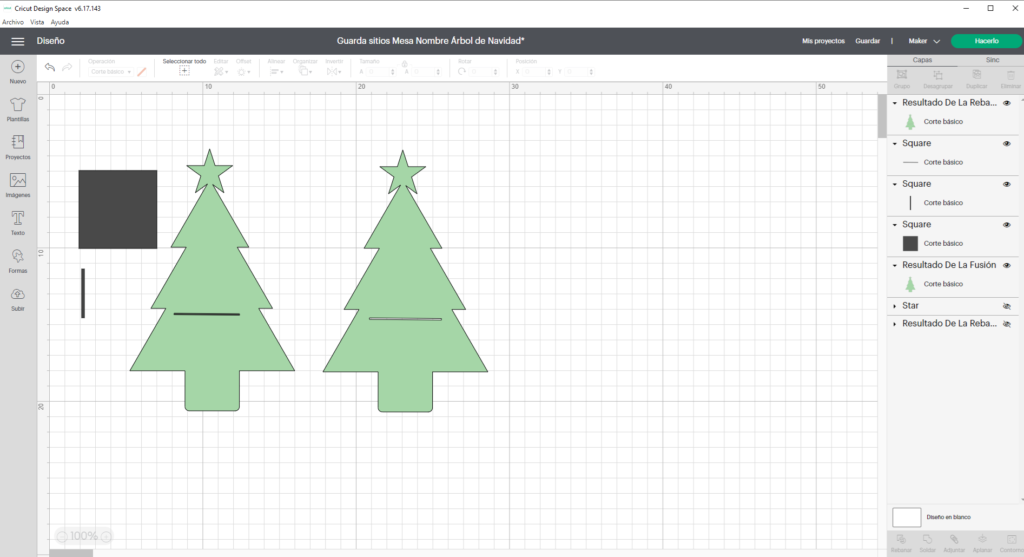1024x557 pixels.
Task: Open the Proyectos panel
Action: point(18,148)
